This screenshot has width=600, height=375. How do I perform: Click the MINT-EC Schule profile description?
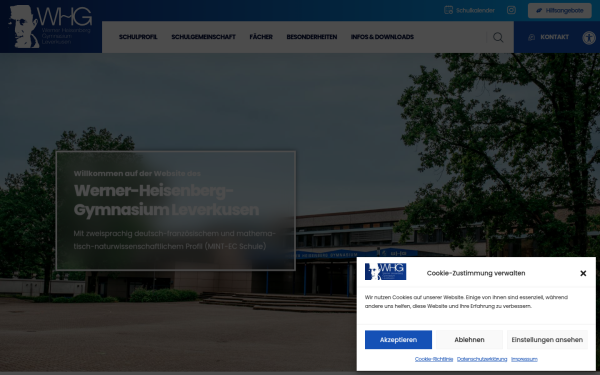coord(174,240)
